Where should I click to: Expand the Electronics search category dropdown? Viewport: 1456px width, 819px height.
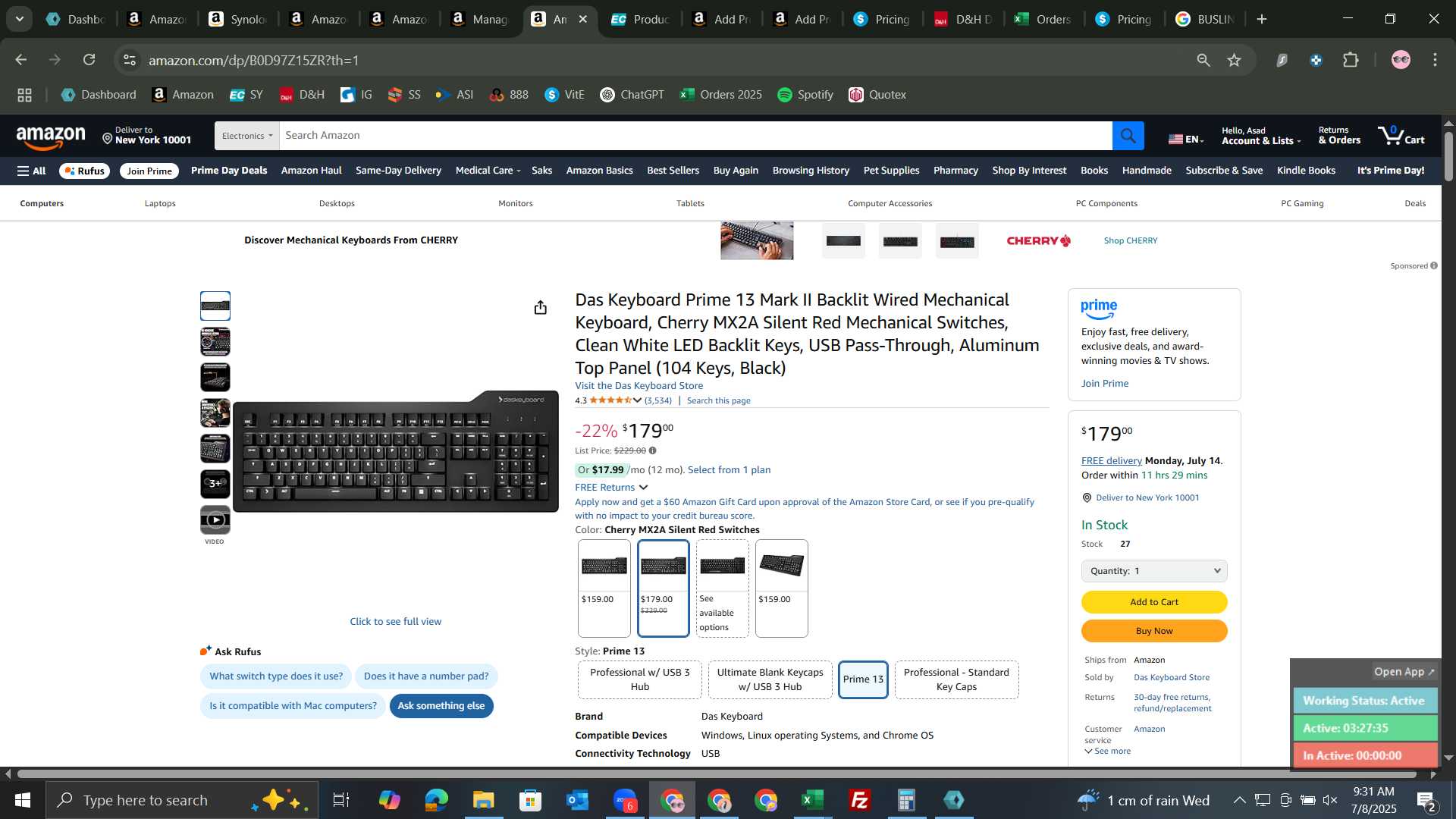click(247, 136)
